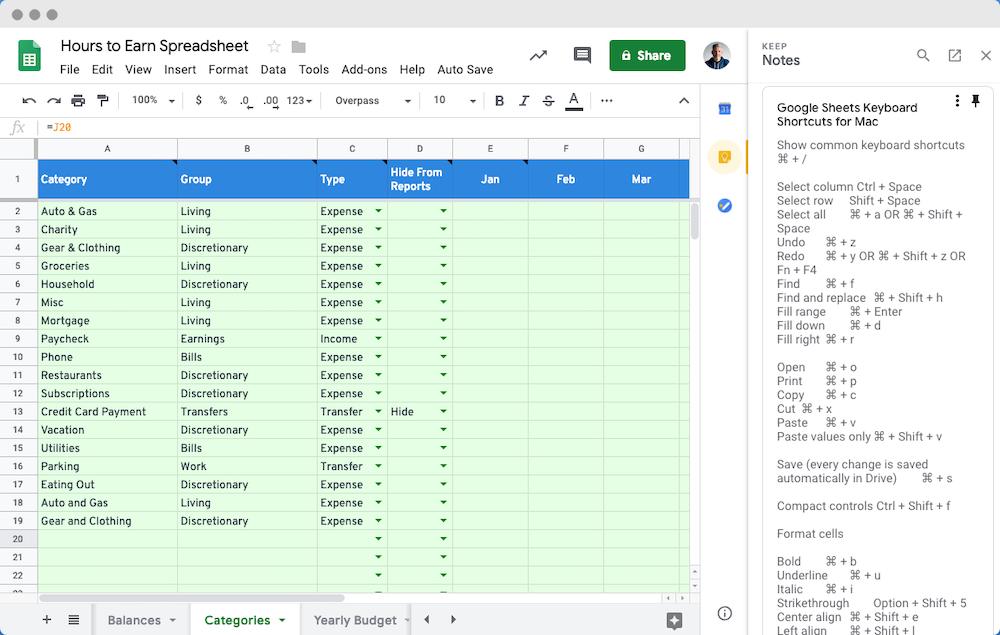Image resolution: width=1000 pixels, height=635 pixels.
Task: Open Keep icon in side panel
Action: tap(724, 157)
